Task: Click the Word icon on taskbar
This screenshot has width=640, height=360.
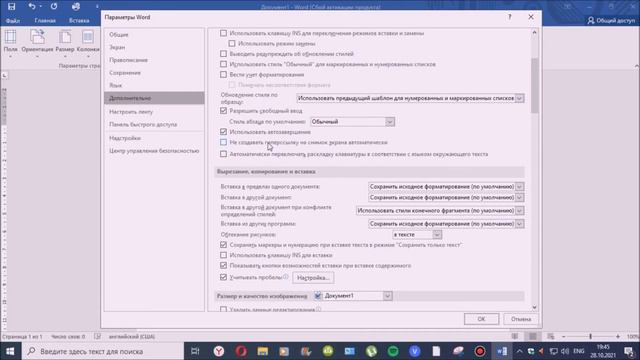Action: pyautogui.click(x=502, y=351)
